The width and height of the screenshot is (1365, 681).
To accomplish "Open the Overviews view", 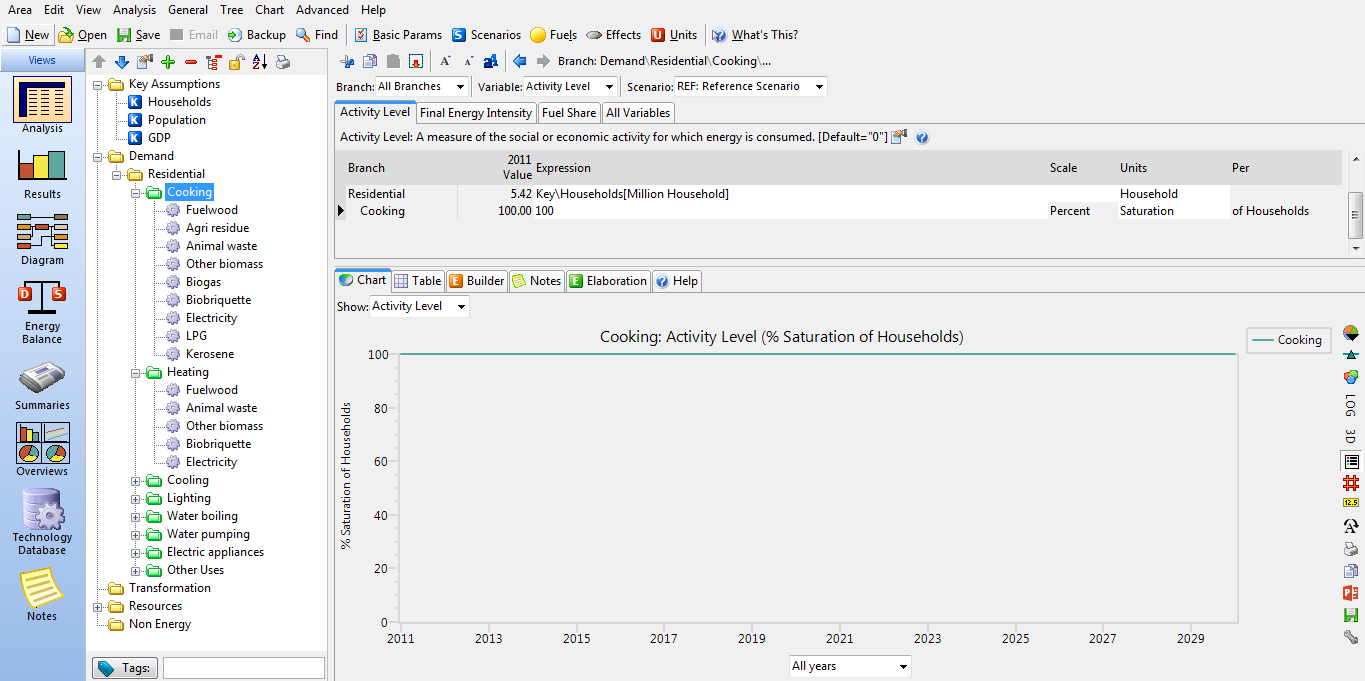I will click(x=42, y=450).
